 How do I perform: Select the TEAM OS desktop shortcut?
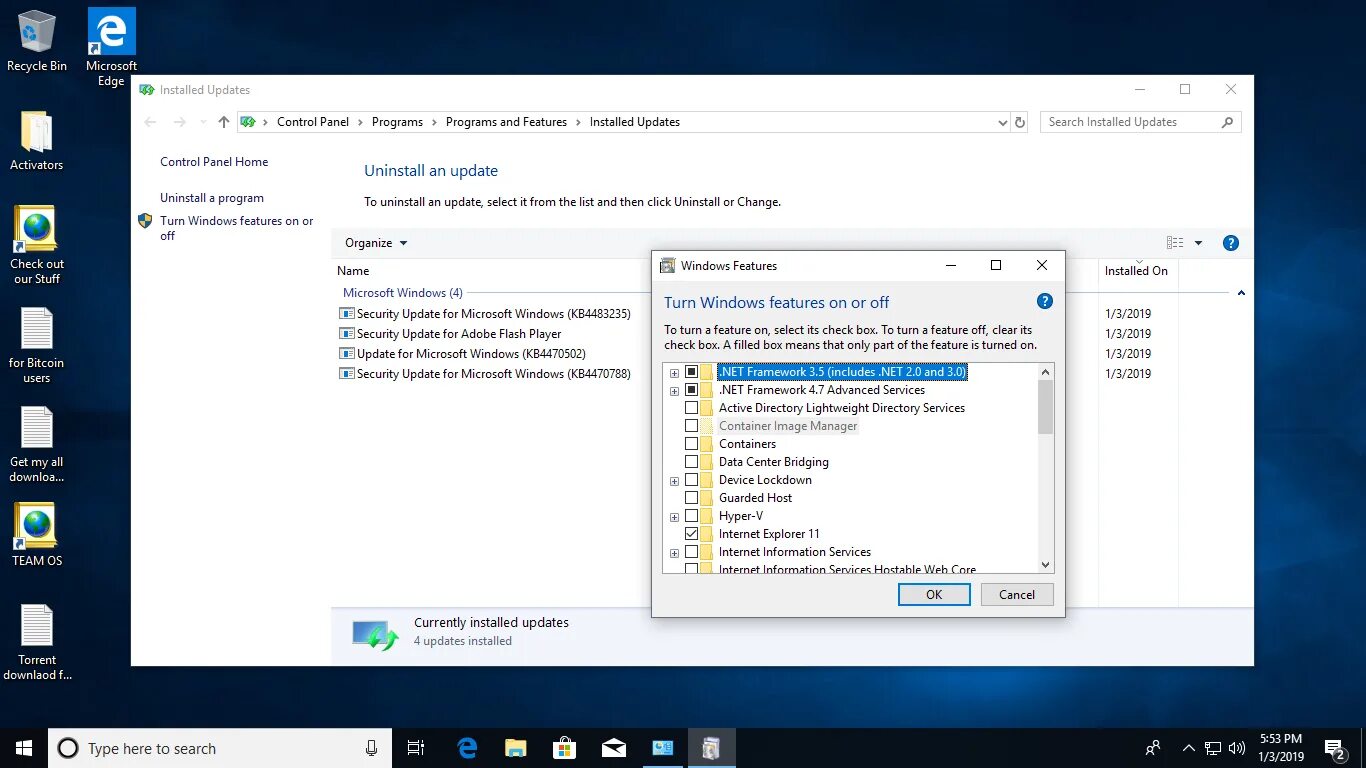[37, 535]
